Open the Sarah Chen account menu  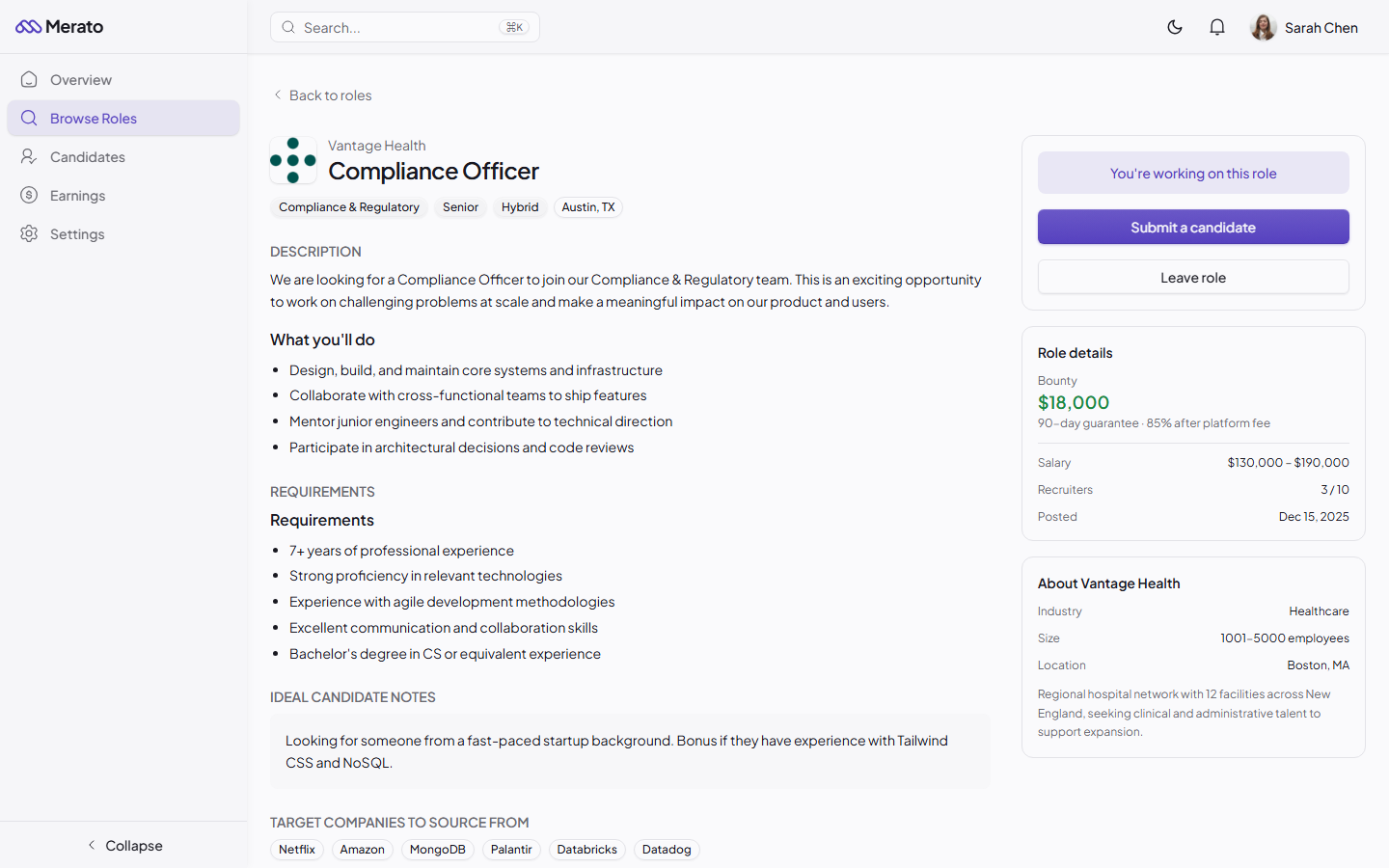(1304, 27)
